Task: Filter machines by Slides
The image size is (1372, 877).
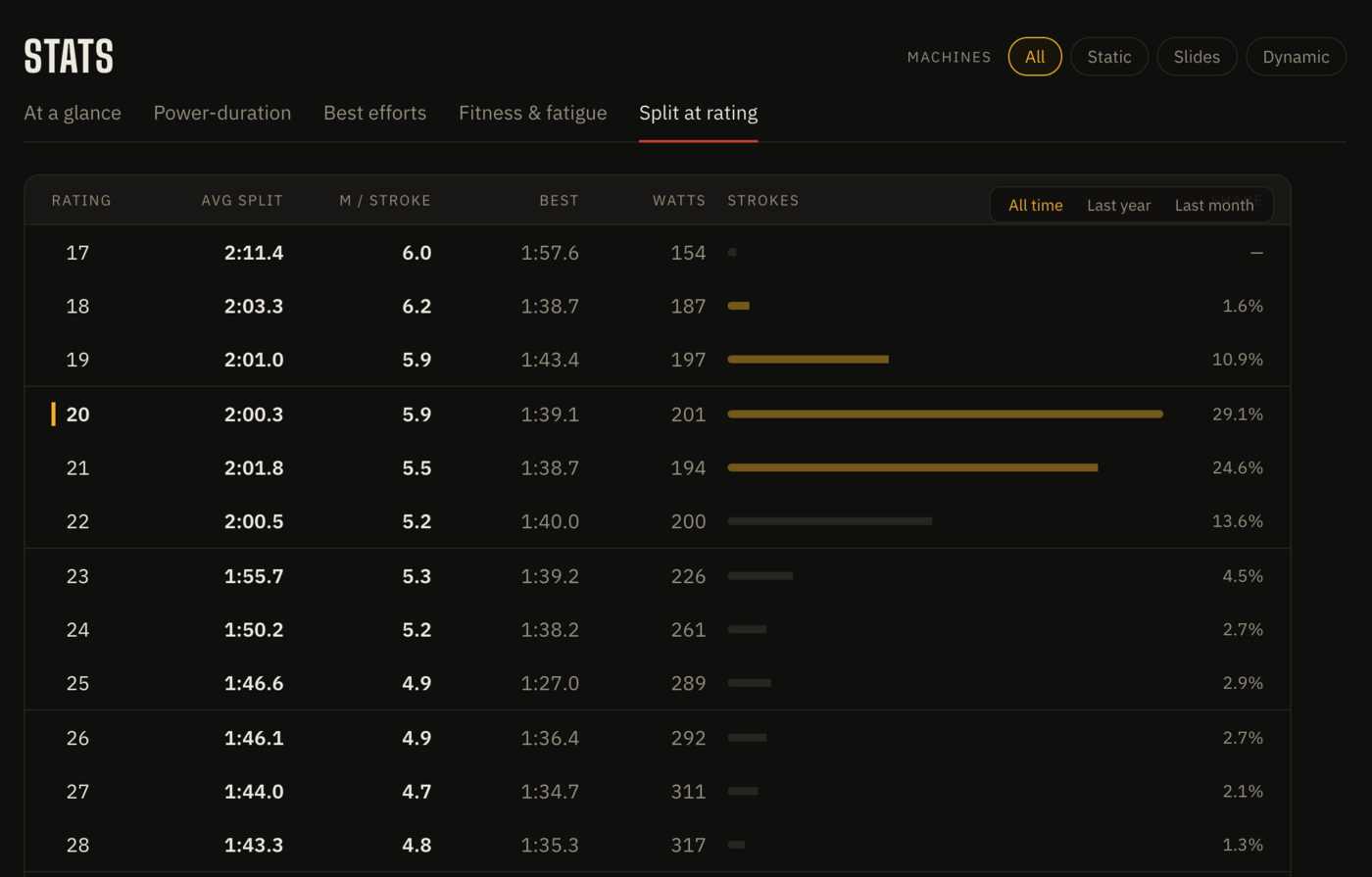Action: pyautogui.click(x=1197, y=57)
